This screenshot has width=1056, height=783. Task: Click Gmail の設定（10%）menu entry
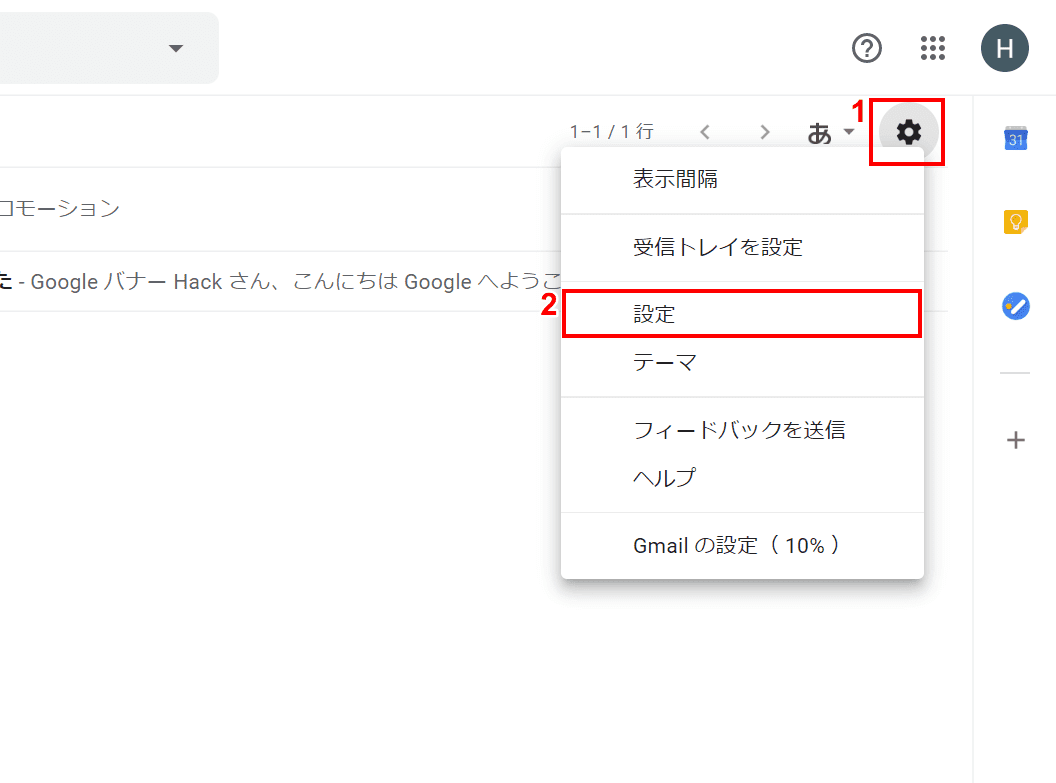[x=742, y=545]
